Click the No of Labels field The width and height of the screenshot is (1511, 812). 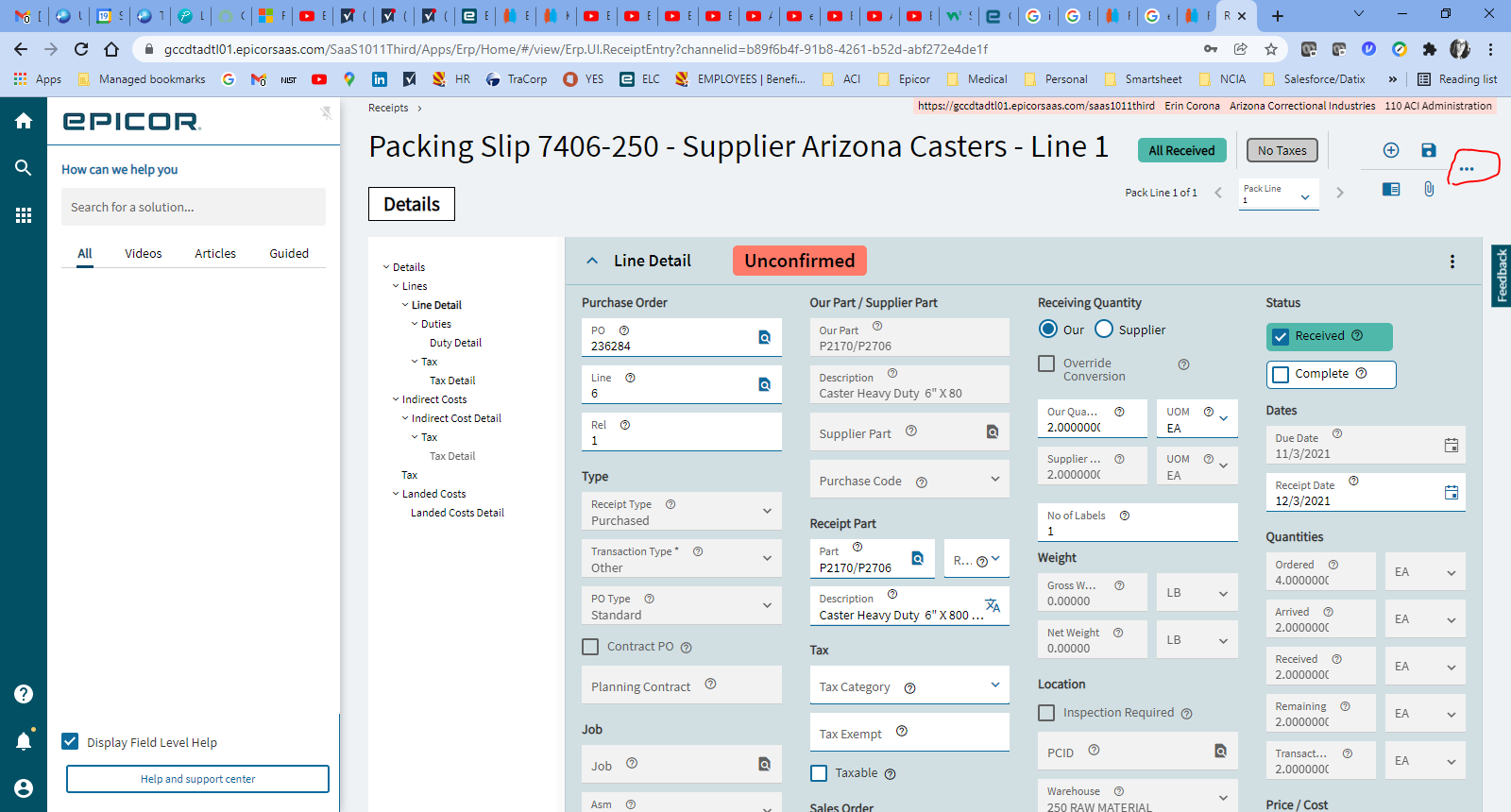click(1138, 522)
